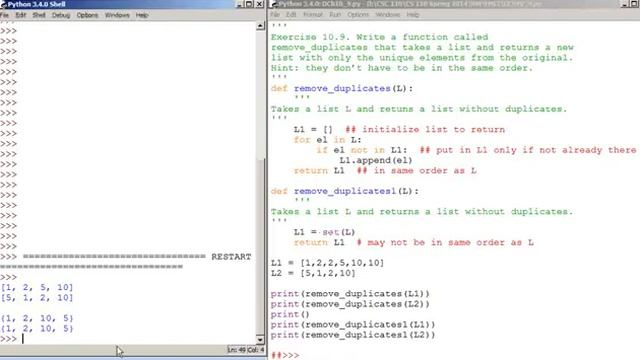640x360 pixels.
Task: Click the 'def remove_duplicates1(L):' line
Action: tap(344, 191)
